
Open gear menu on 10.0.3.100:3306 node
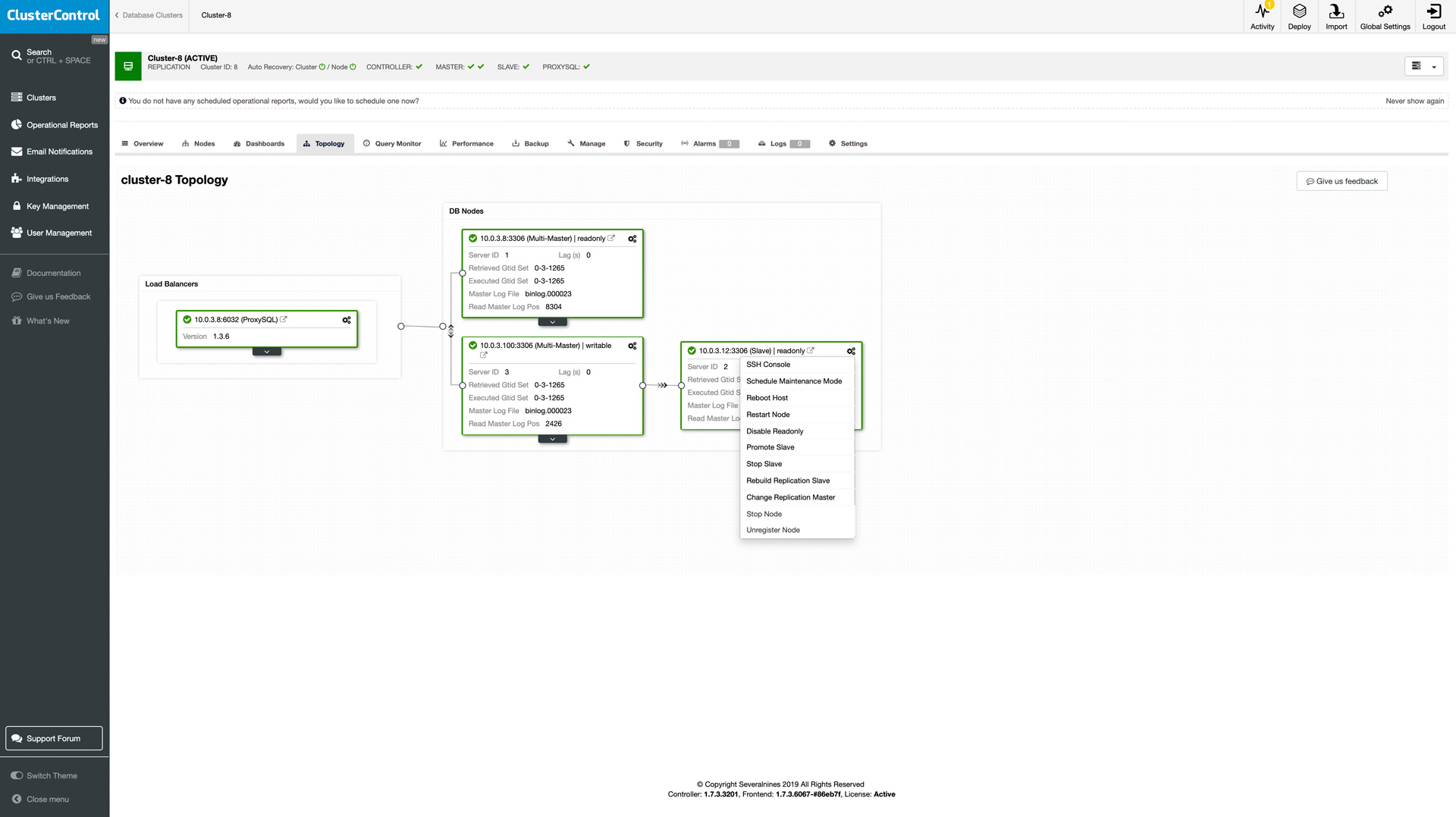(632, 346)
